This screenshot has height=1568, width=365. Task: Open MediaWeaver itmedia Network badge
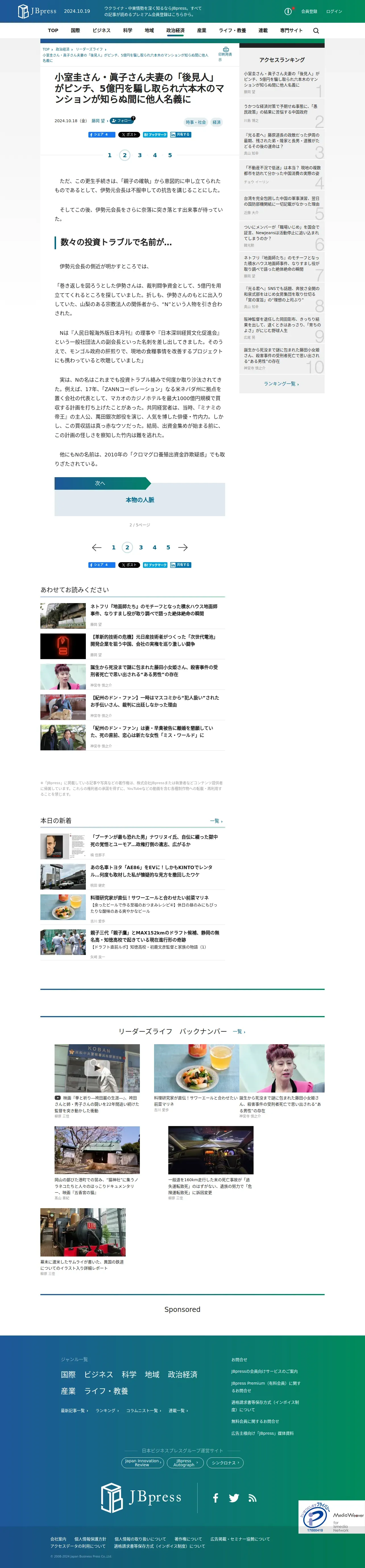[348, 1522]
